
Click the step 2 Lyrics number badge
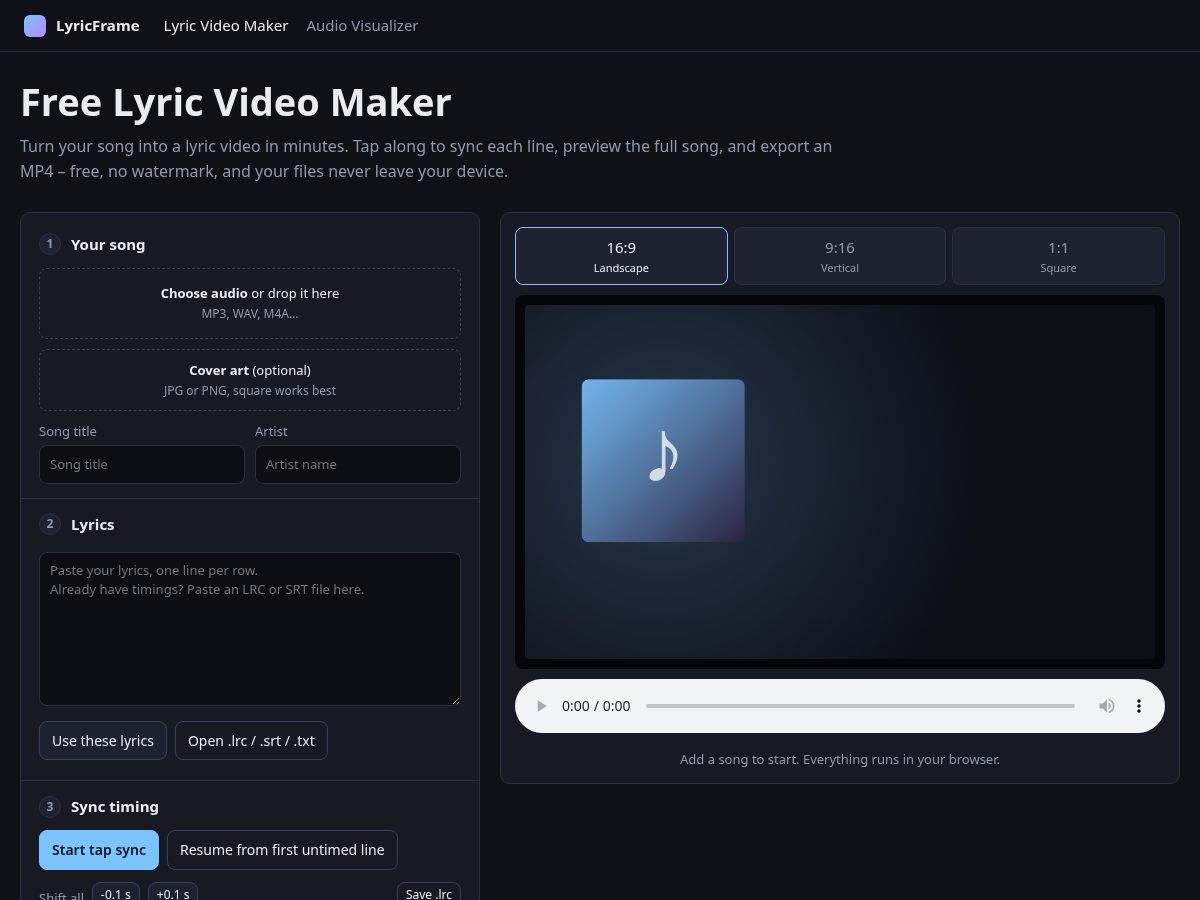point(50,524)
